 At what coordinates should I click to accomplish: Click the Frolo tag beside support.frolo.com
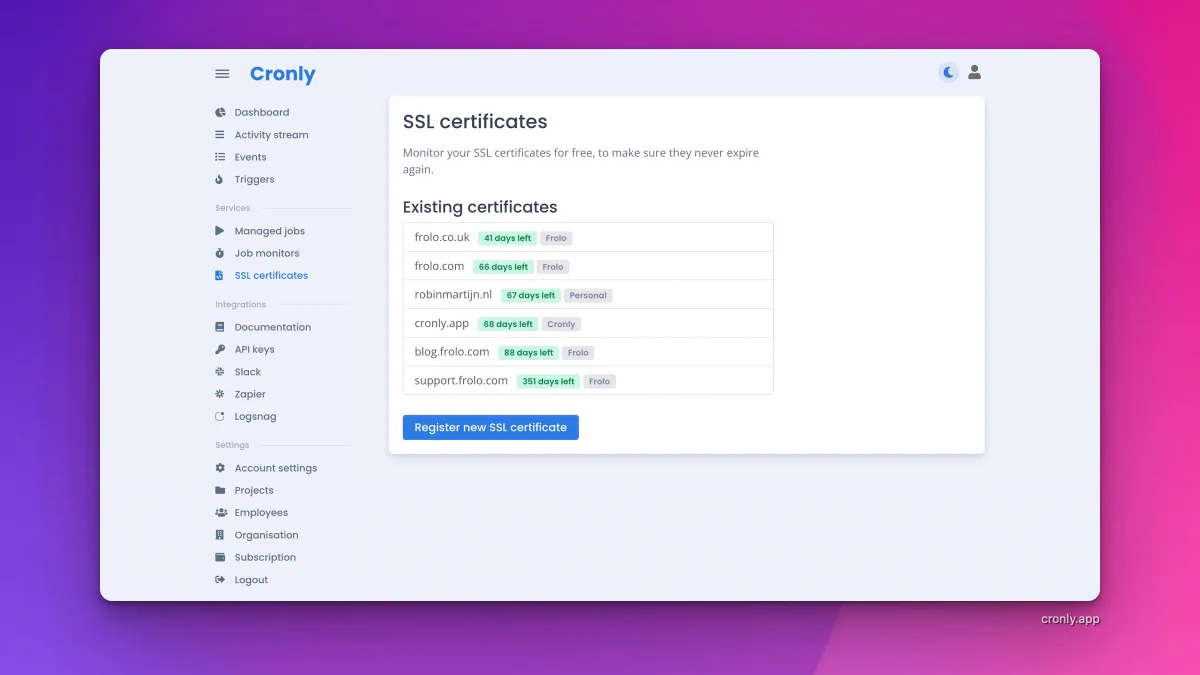599,382
